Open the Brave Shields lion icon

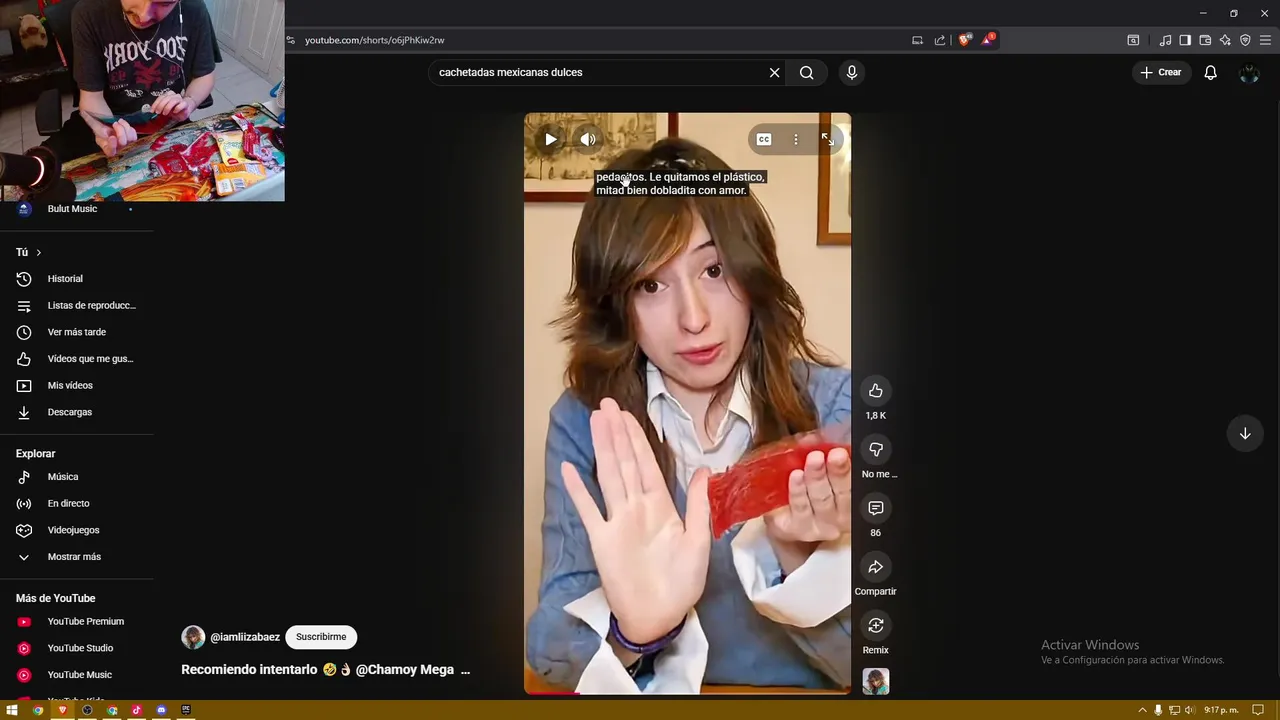coord(965,40)
